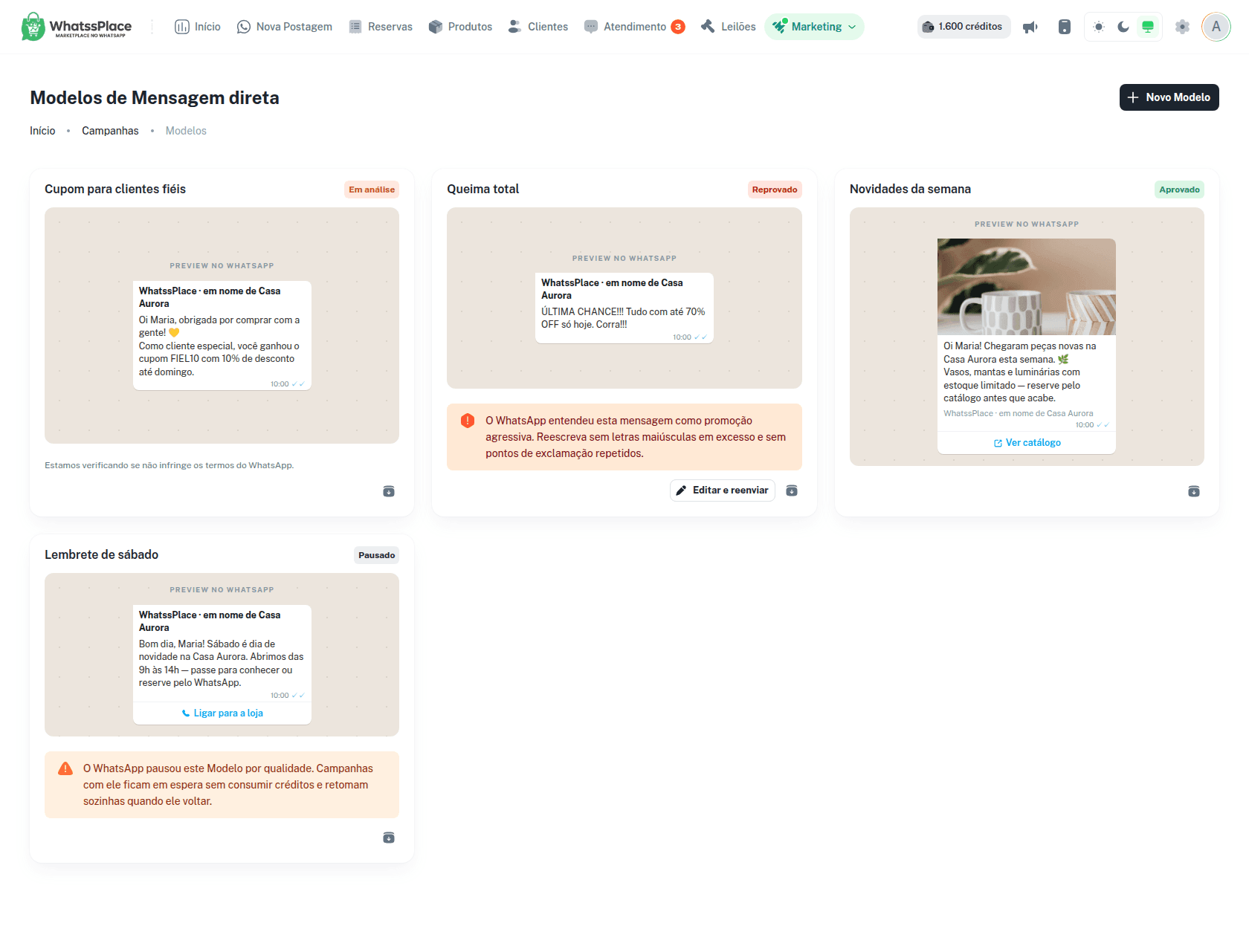The width and height of the screenshot is (1249, 952).
Task: Archive the Queima total model
Action: (792, 490)
